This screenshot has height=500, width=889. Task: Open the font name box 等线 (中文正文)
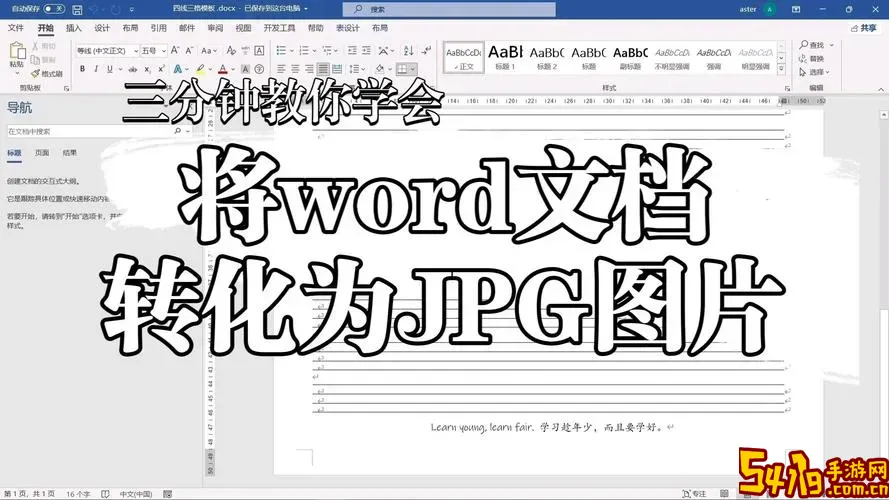[x=107, y=50]
